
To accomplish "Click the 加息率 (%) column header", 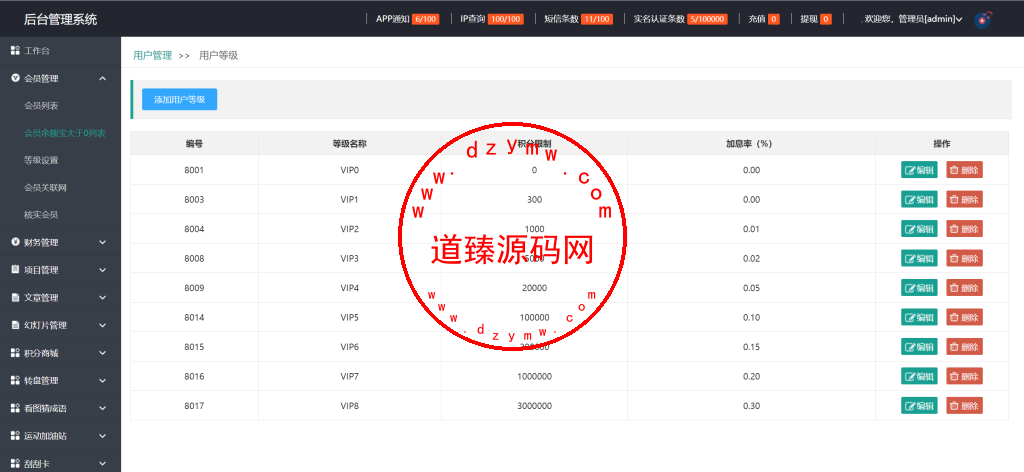I will 751,144.
